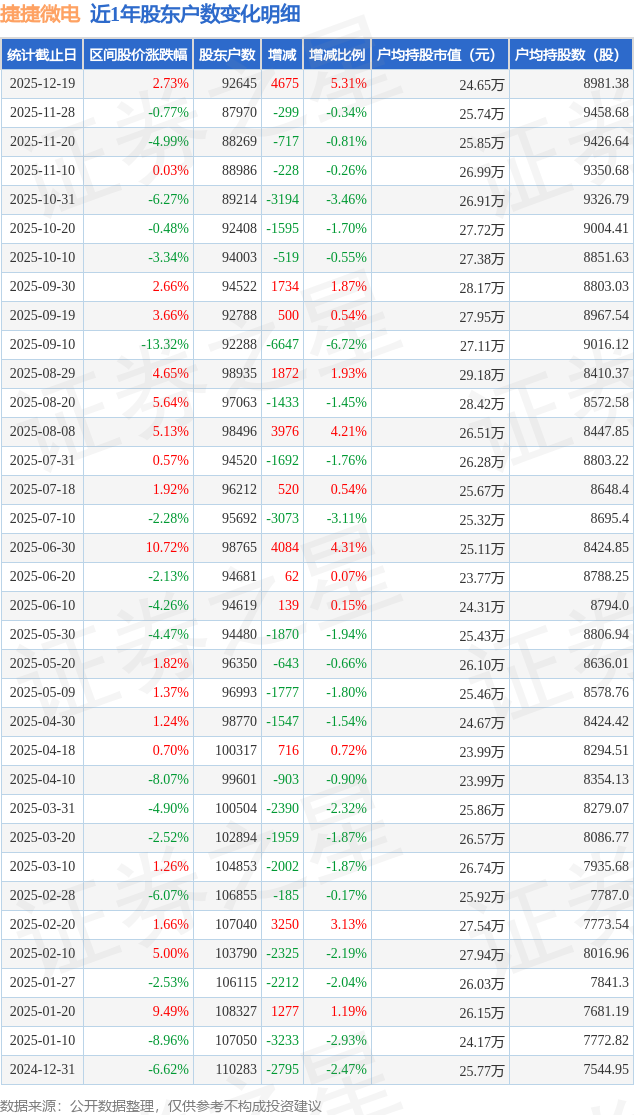
Task: Select the 增减比例 column header
Action: 337,55
